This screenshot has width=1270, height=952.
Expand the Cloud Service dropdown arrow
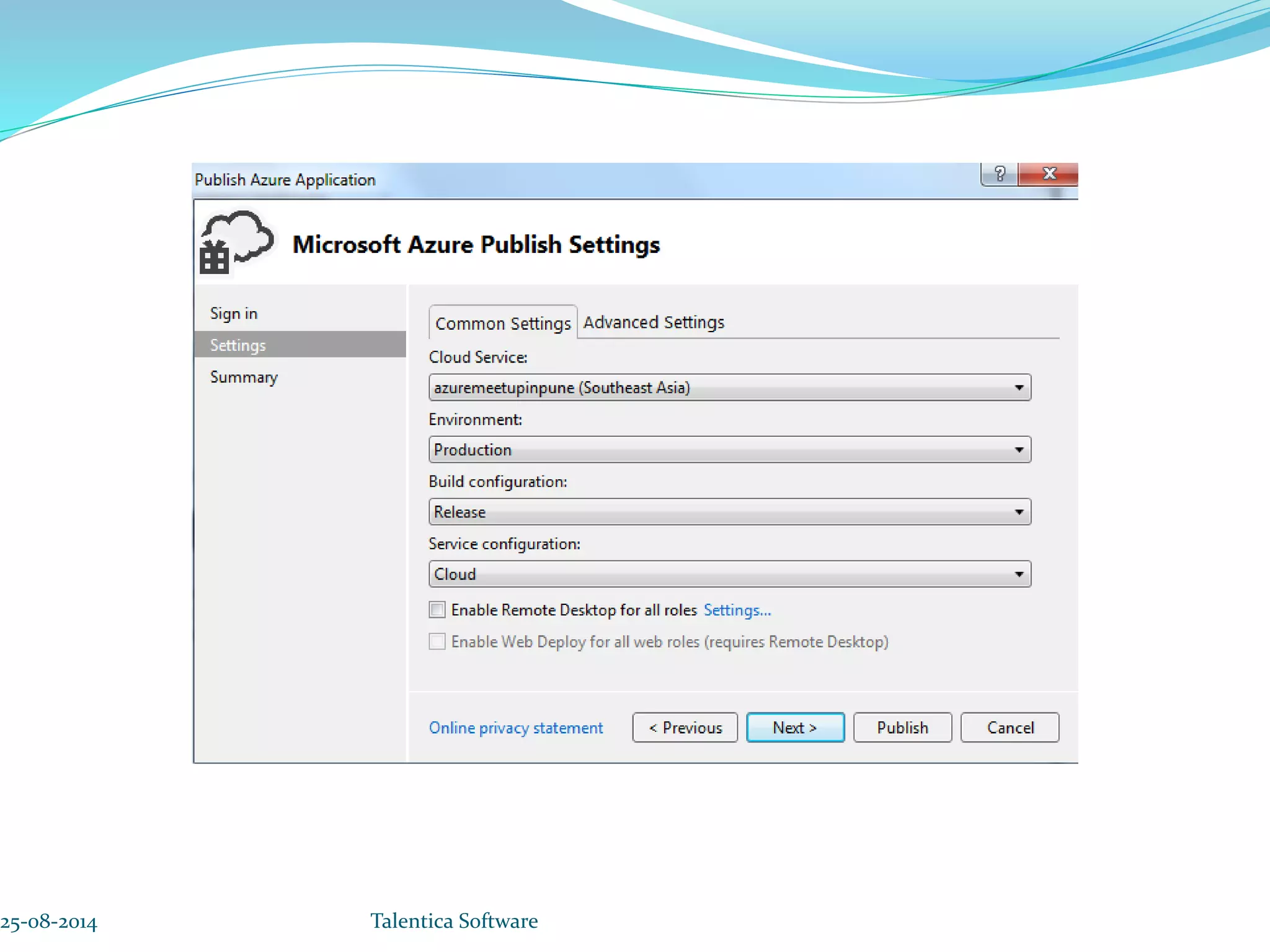click(1018, 388)
